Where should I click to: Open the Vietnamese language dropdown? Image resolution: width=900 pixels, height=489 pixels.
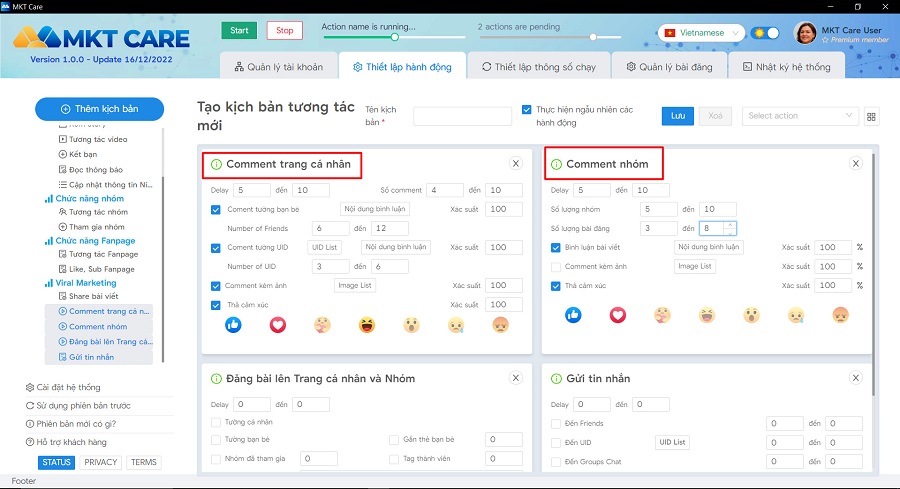pyautogui.click(x=701, y=33)
